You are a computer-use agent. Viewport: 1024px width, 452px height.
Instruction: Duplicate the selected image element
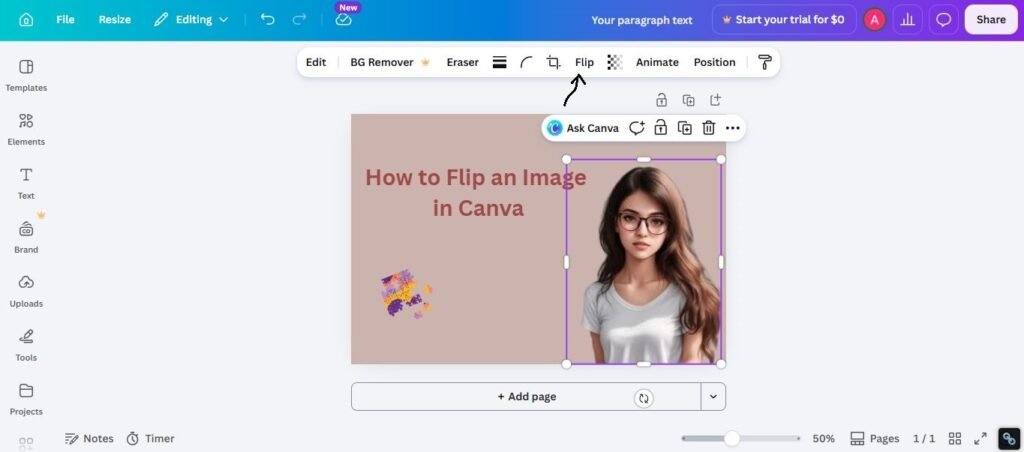[x=684, y=128]
